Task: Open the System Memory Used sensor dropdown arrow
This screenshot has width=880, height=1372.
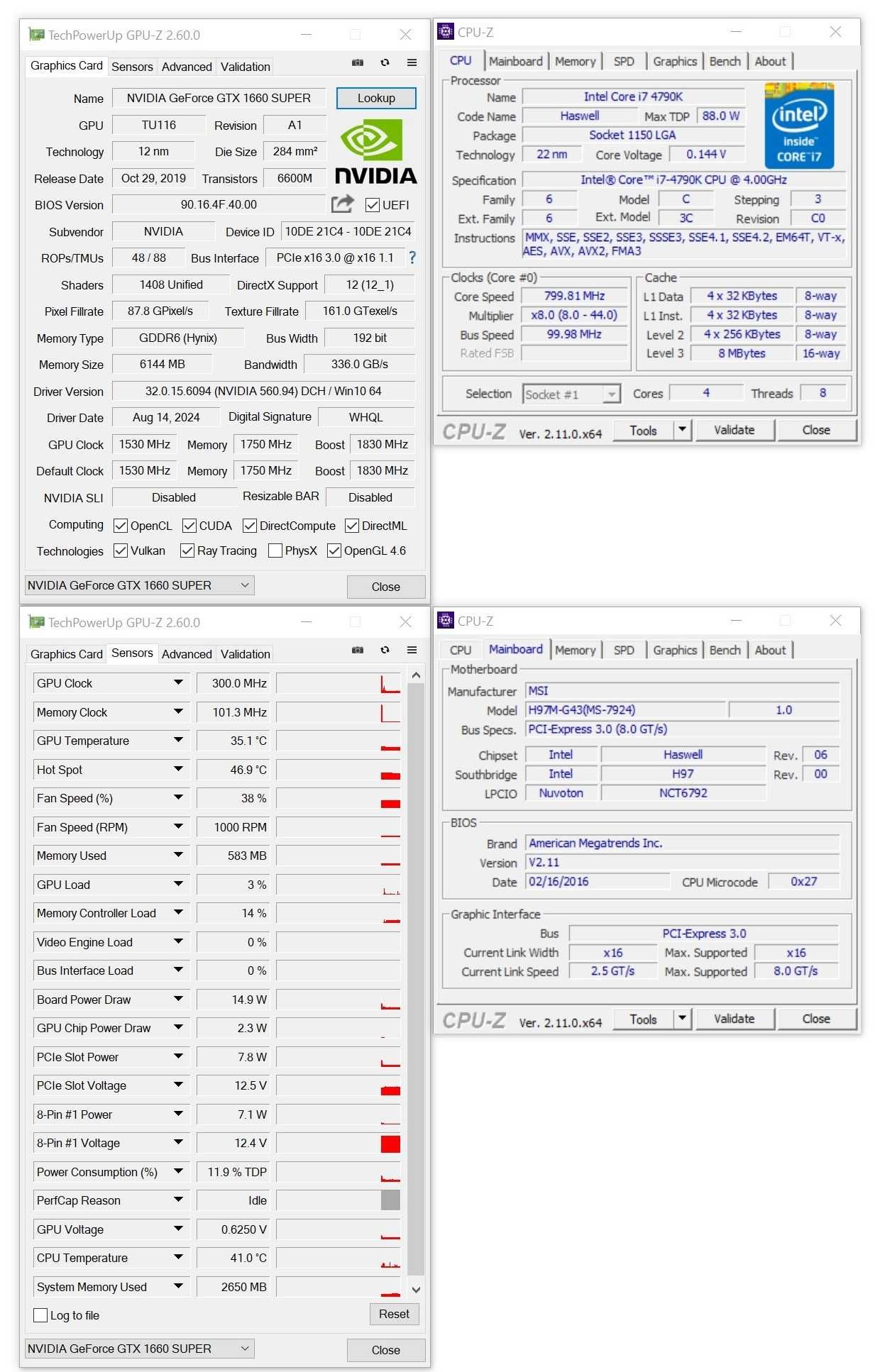Action: 178,1285
